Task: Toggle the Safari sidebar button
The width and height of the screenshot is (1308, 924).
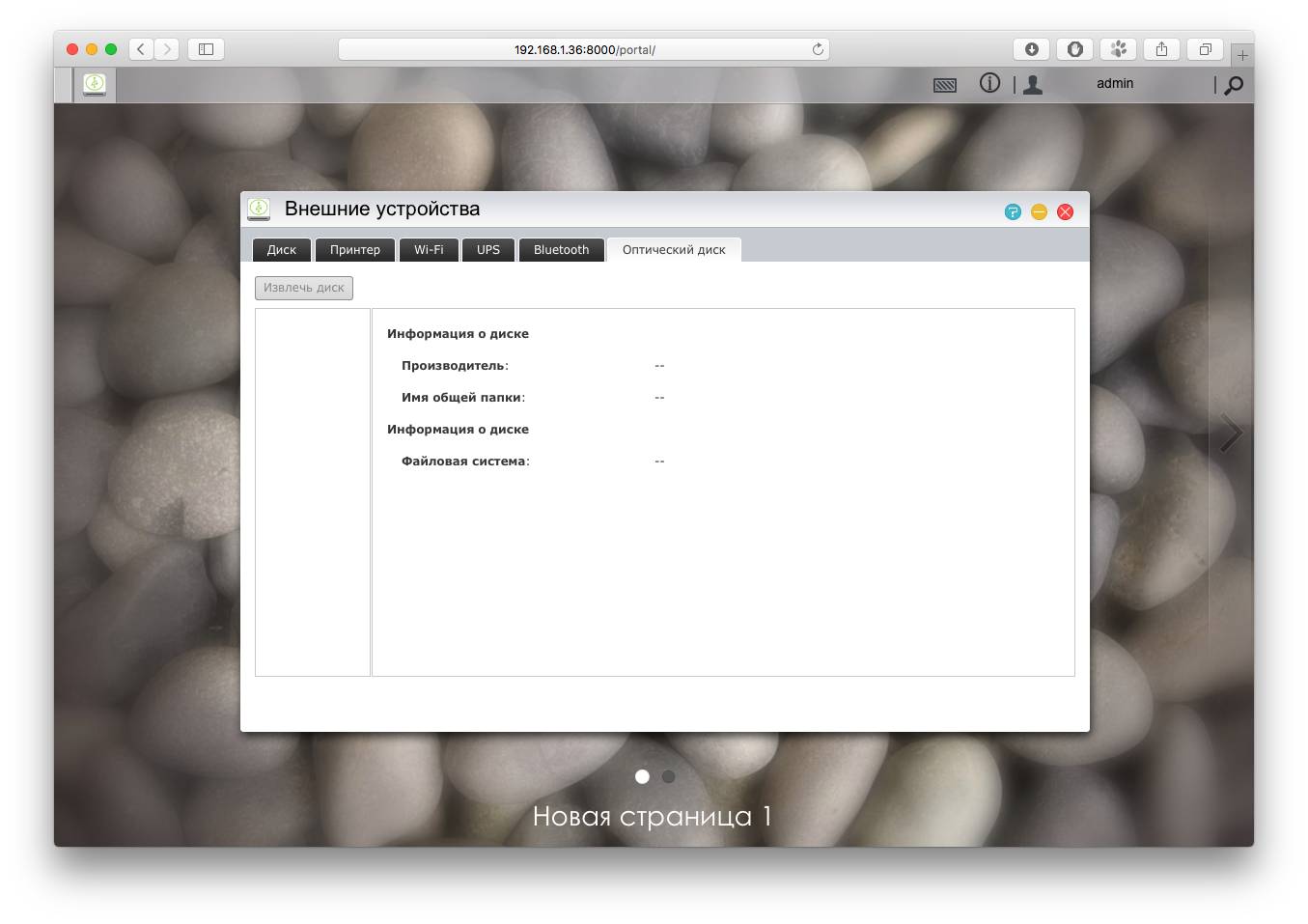Action: click(206, 49)
